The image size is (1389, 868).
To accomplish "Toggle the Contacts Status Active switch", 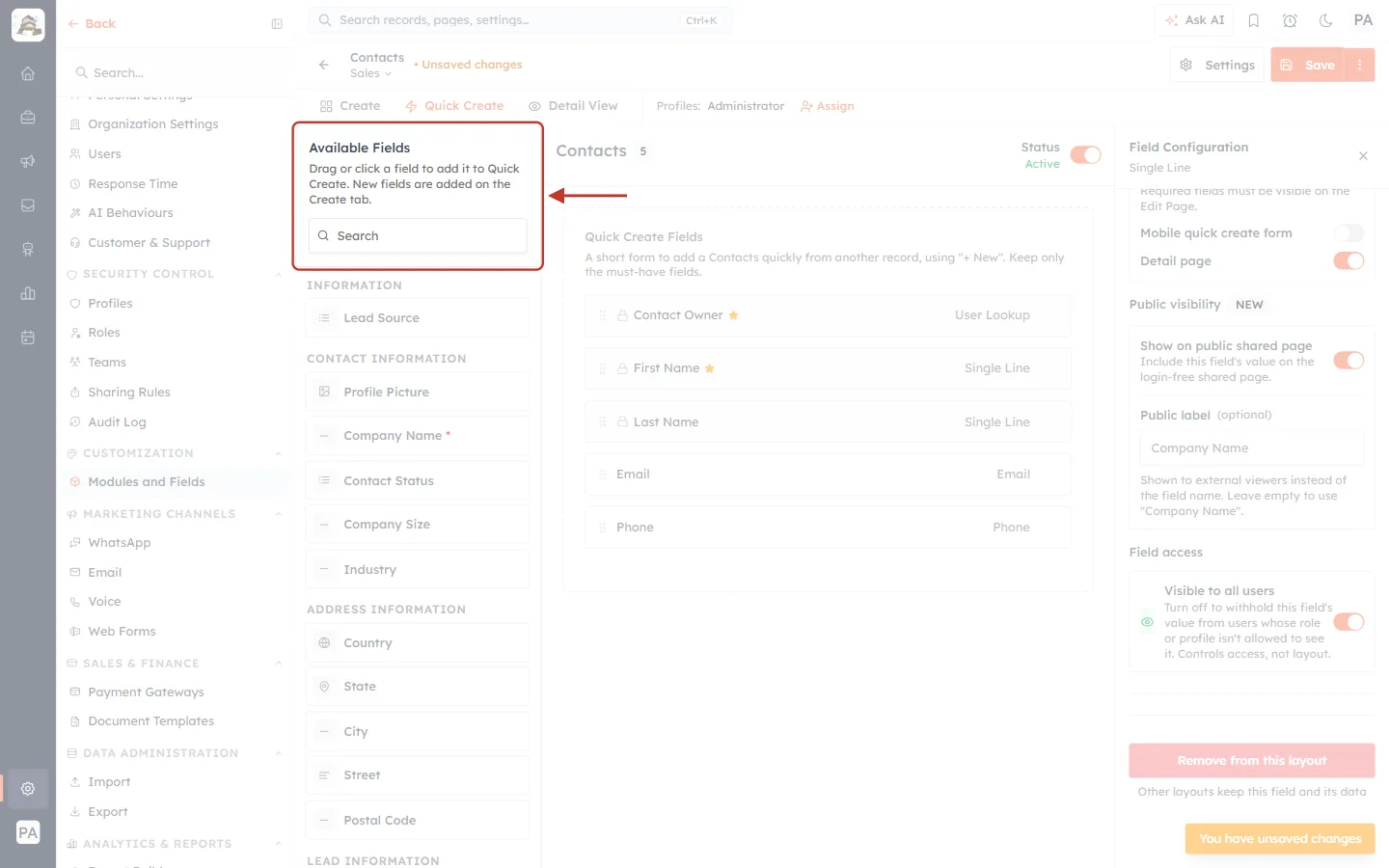I will [x=1086, y=155].
